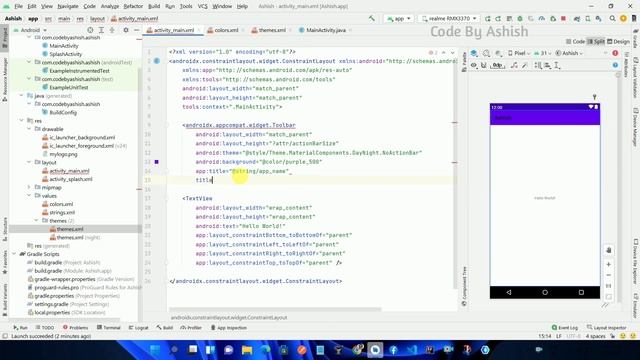This screenshot has width=640, height=360.
Task: Collapse the values folder
Action: pyautogui.click(x=29, y=196)
